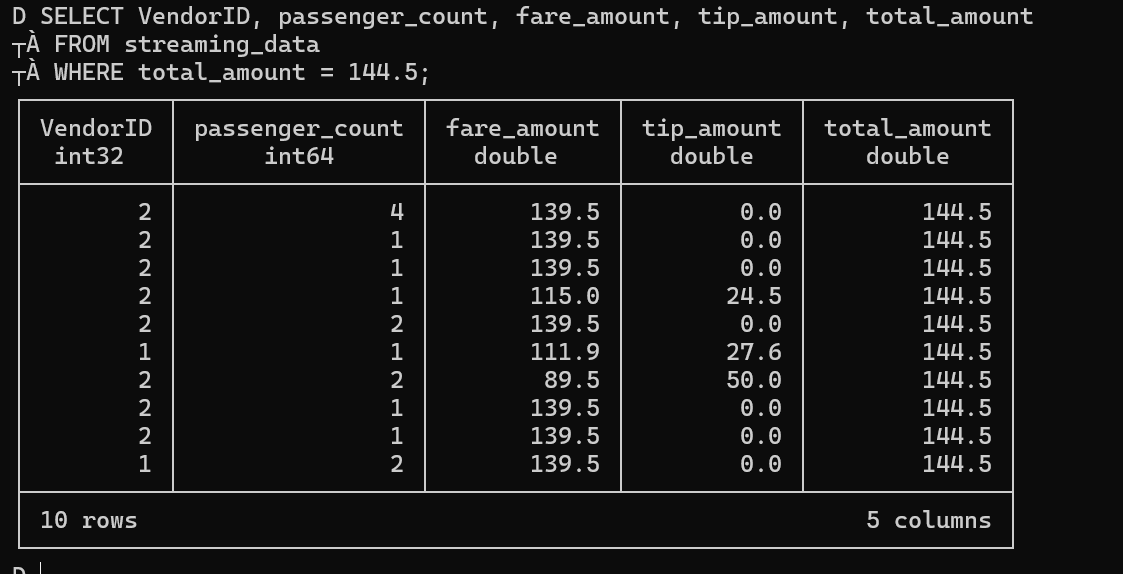Click the total_amount column header

click(907, 128)
